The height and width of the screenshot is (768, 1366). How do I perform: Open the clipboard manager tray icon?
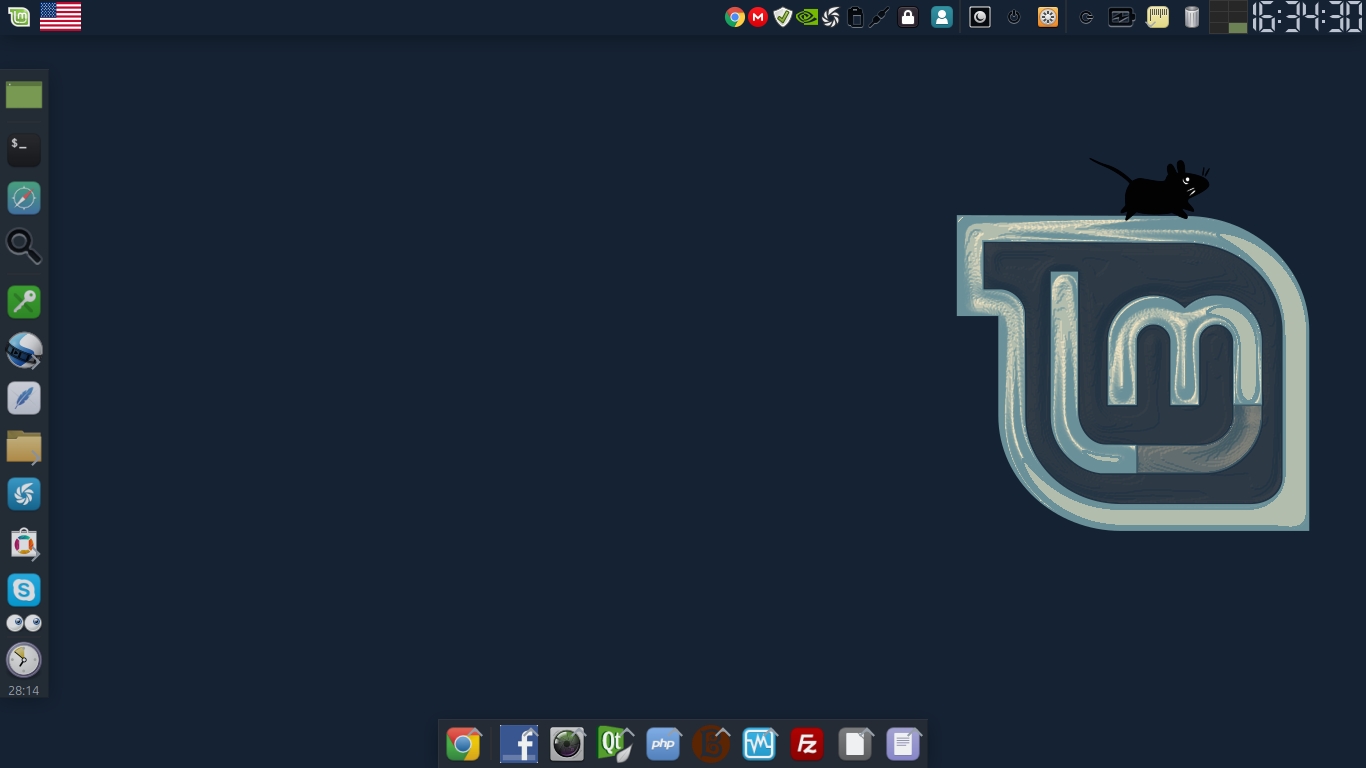click(x=855, y=17)
